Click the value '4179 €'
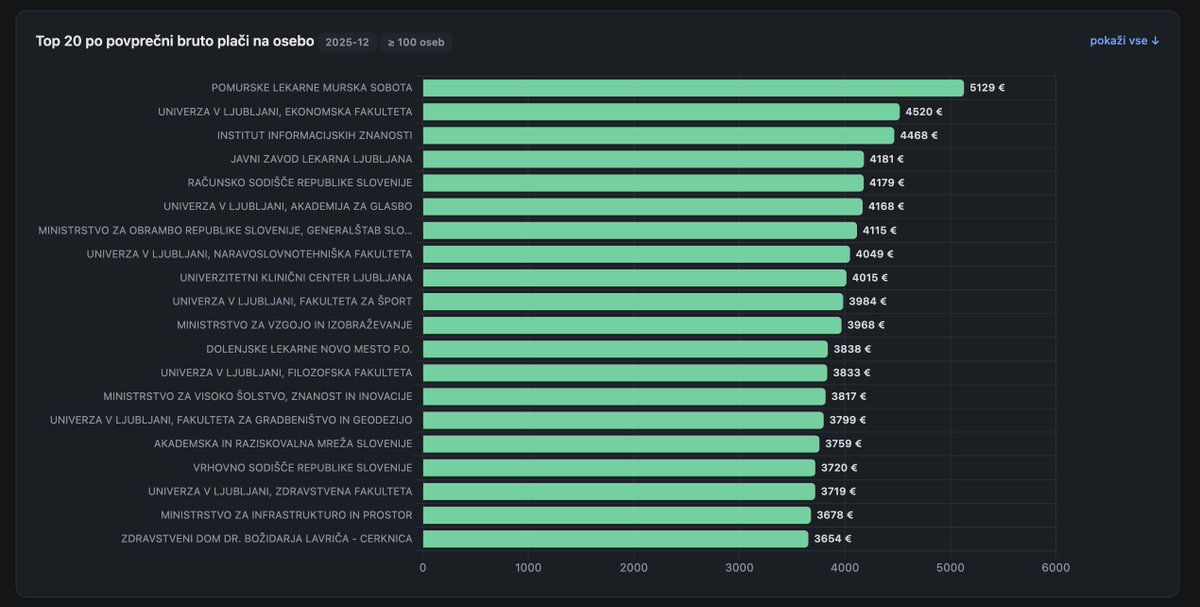This screenshot has width=1200, height=607. [887, 183]
